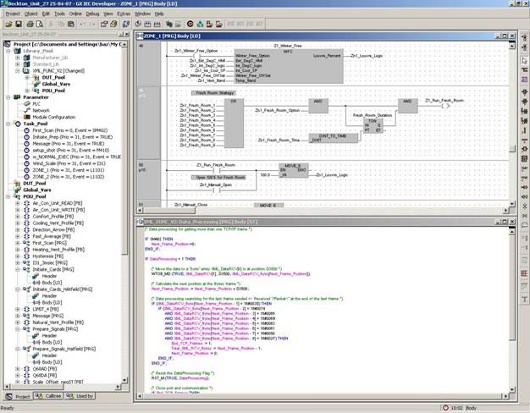
Task: Click the Hysteresis function block icon
Action: 27,256
